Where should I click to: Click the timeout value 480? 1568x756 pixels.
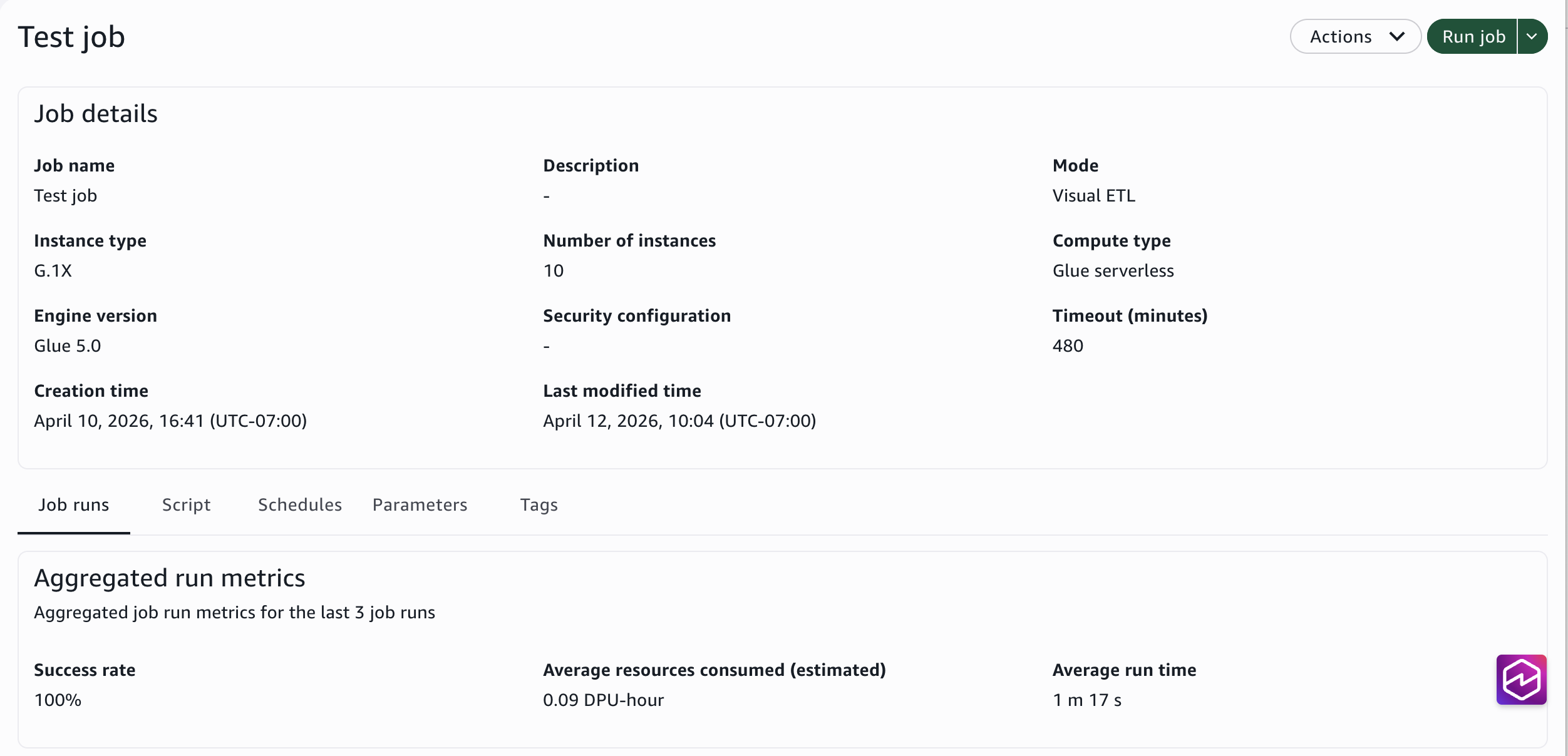pos(1068,346)
